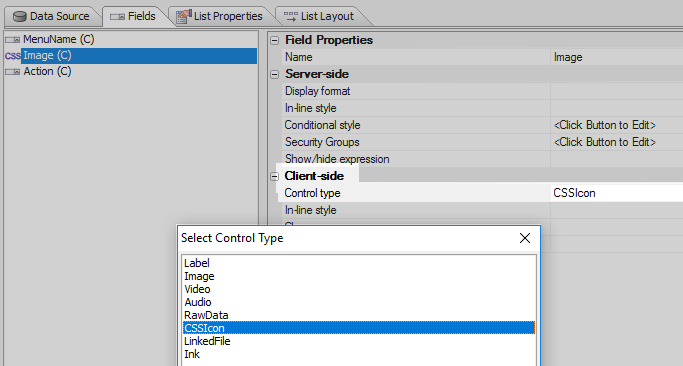Click the Action field type icon
The width and height of the screenshot is (683, 366).
tap(13, 72)
